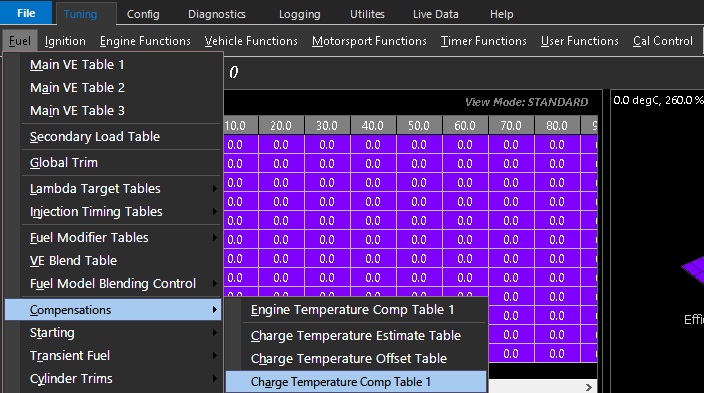Open the Diagnostics tab
Image resolution: width=704 pixels, height=393 pixels.
(216, 14)
